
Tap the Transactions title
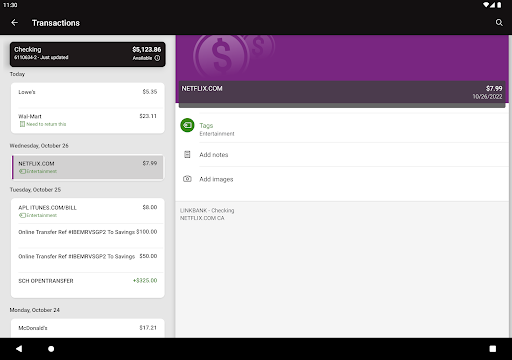pyautogui.click(x=56, y=23)
